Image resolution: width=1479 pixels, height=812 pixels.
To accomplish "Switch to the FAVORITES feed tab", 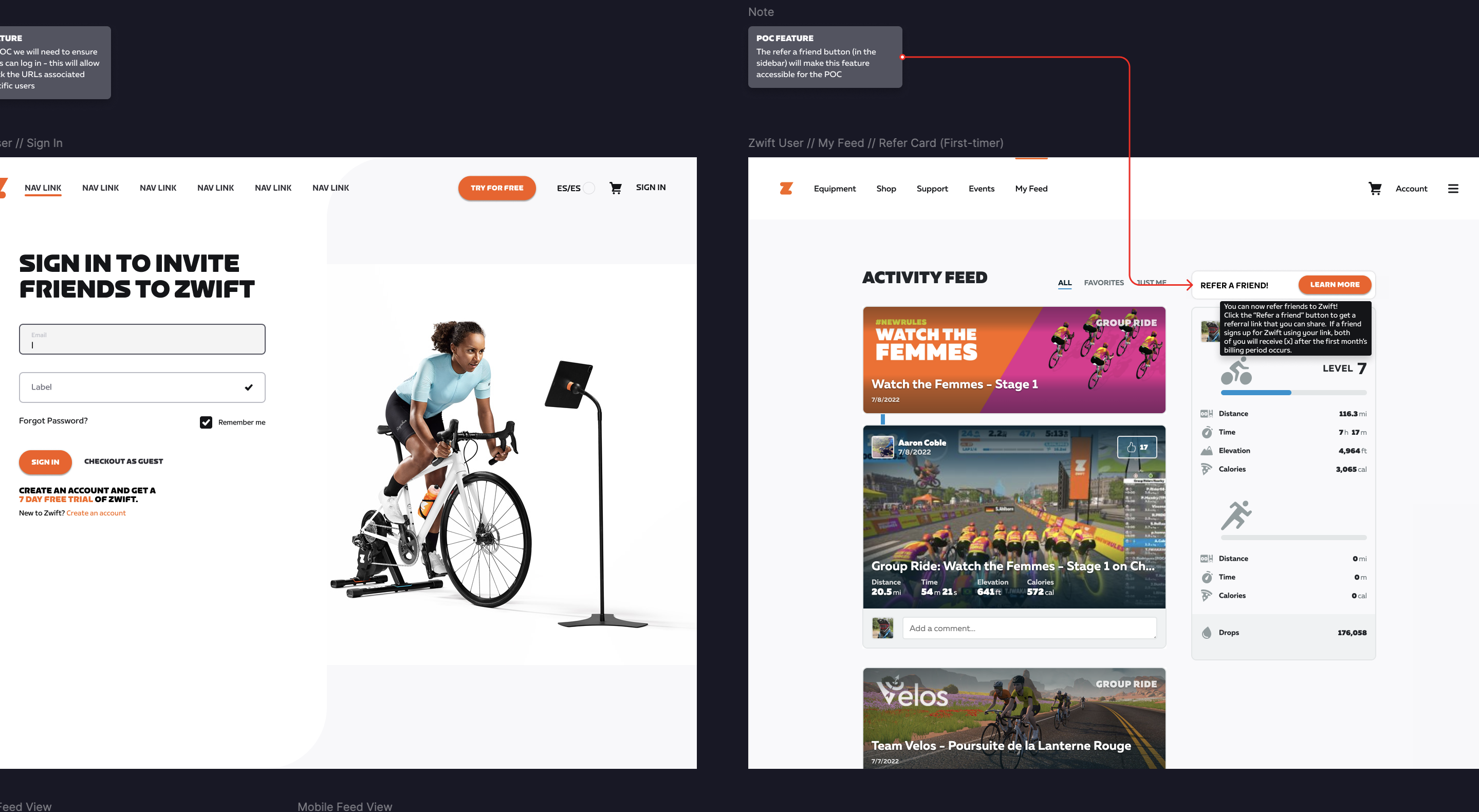I will [1103, 283].
